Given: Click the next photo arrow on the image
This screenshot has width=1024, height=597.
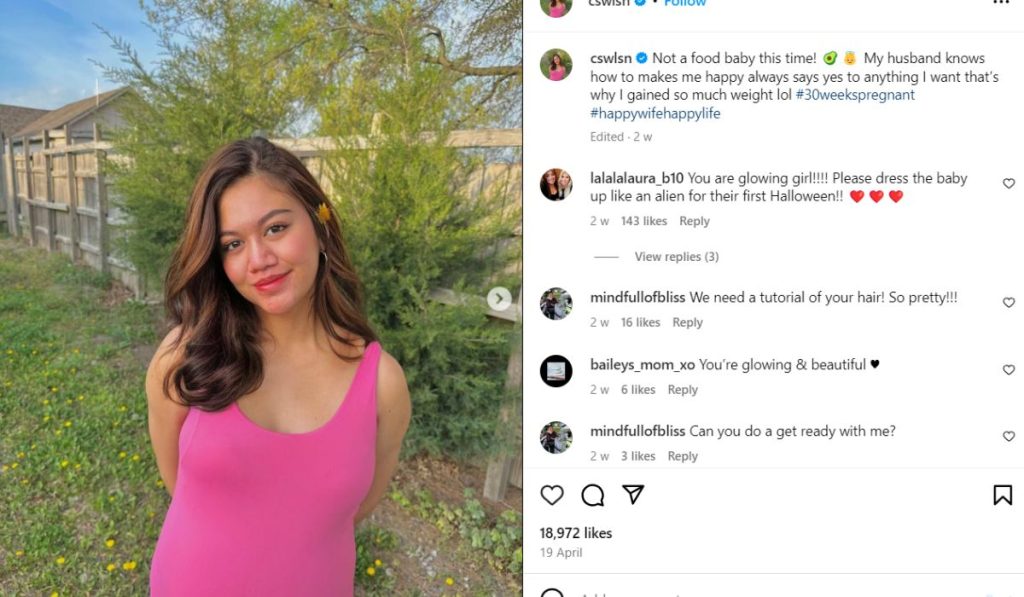Looking at the screenshot, I should pyautogui.click(x=498, y=298).
